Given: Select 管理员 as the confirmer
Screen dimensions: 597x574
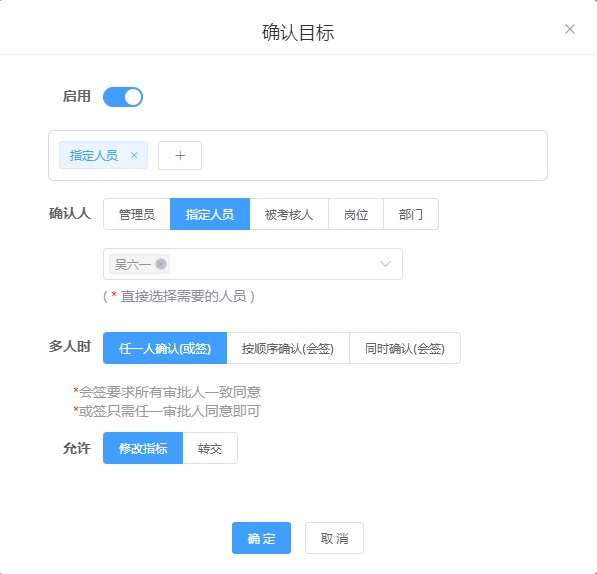Looking at the screenshot, I should 137,214.
